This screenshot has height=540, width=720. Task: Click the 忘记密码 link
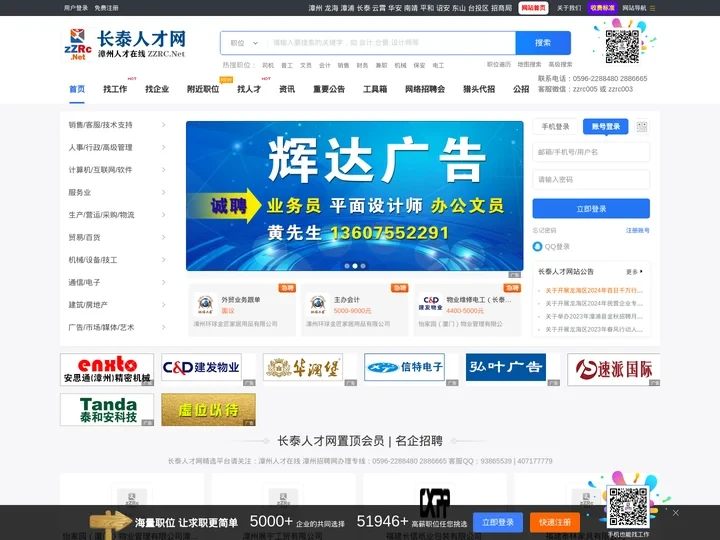(x=544, y=231)
